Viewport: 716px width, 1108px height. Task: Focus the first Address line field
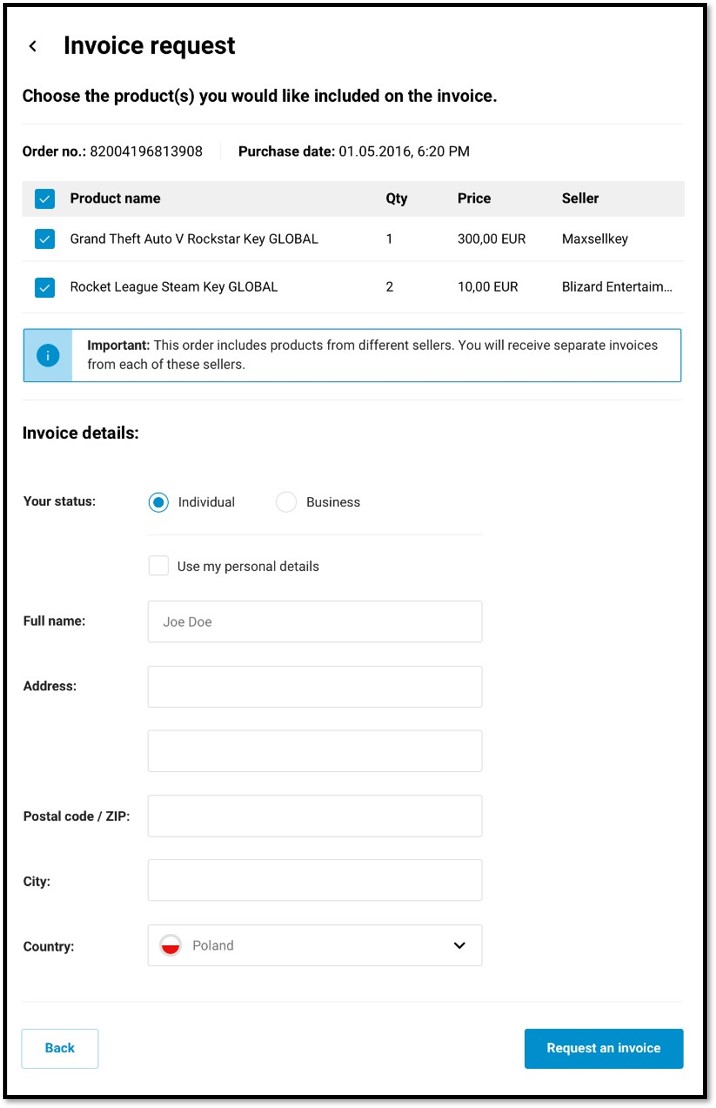coord(314,687)
